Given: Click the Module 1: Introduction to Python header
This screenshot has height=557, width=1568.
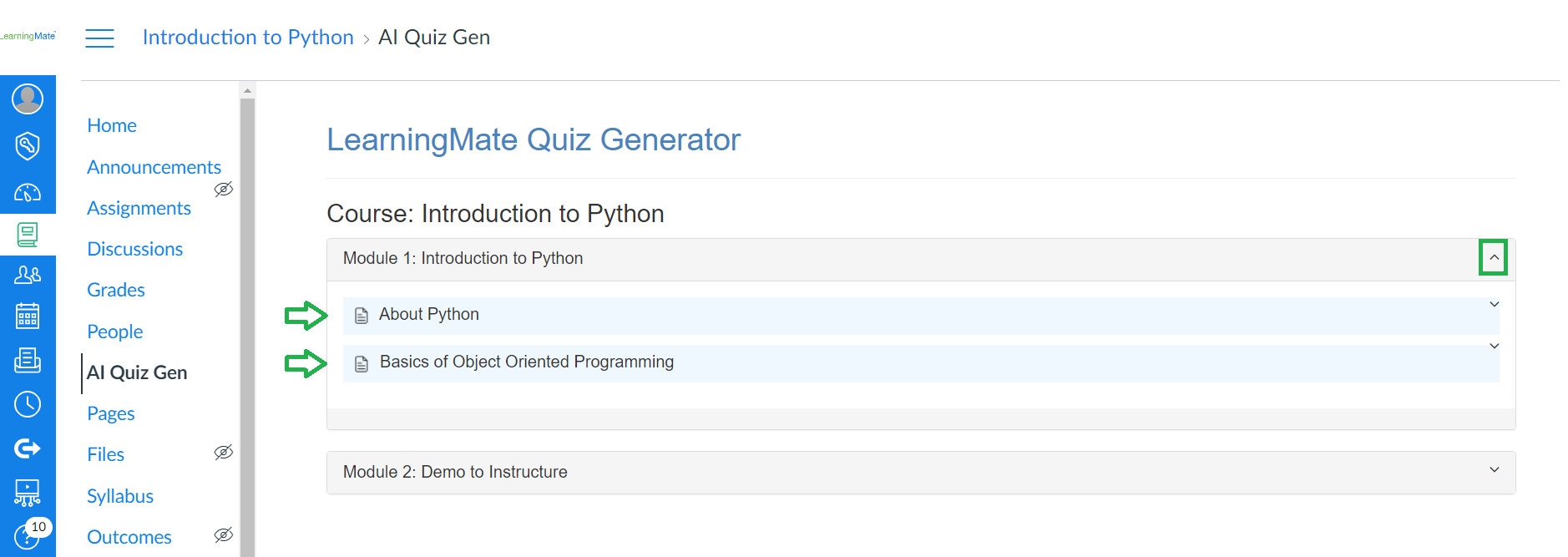Looking at the screenshot, I should (921, 259).
